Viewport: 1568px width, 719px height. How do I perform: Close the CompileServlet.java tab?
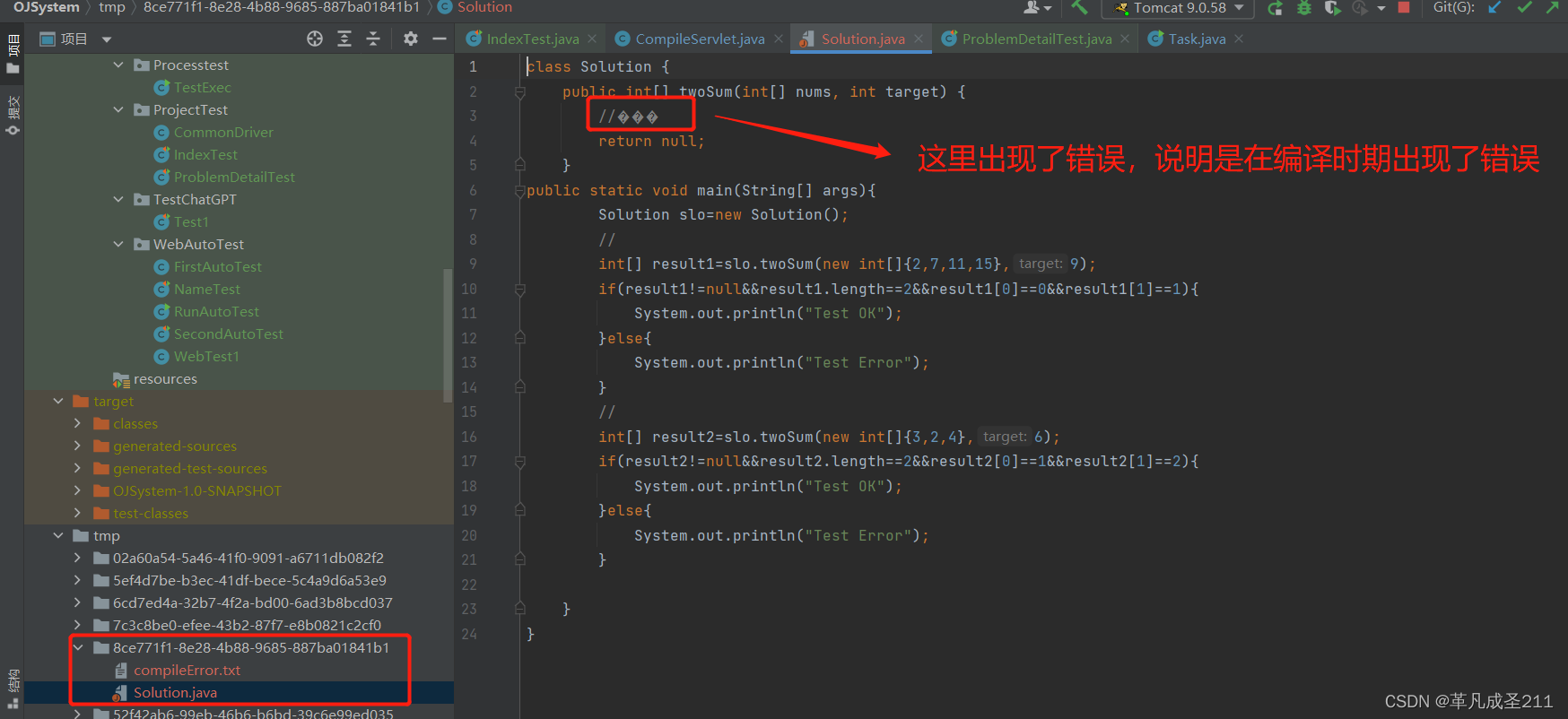[779, 39]
